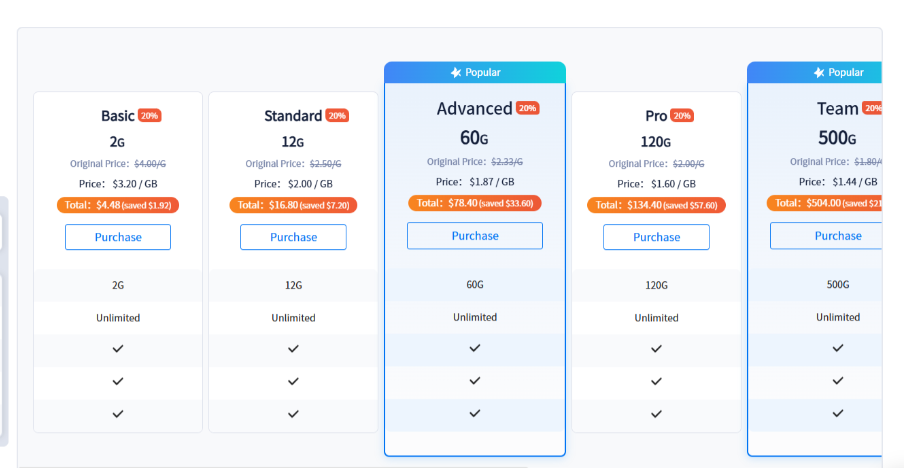904x468 pixels.
Task: Click the Pro total $134.40 pill
Action: tap(656, 205)
